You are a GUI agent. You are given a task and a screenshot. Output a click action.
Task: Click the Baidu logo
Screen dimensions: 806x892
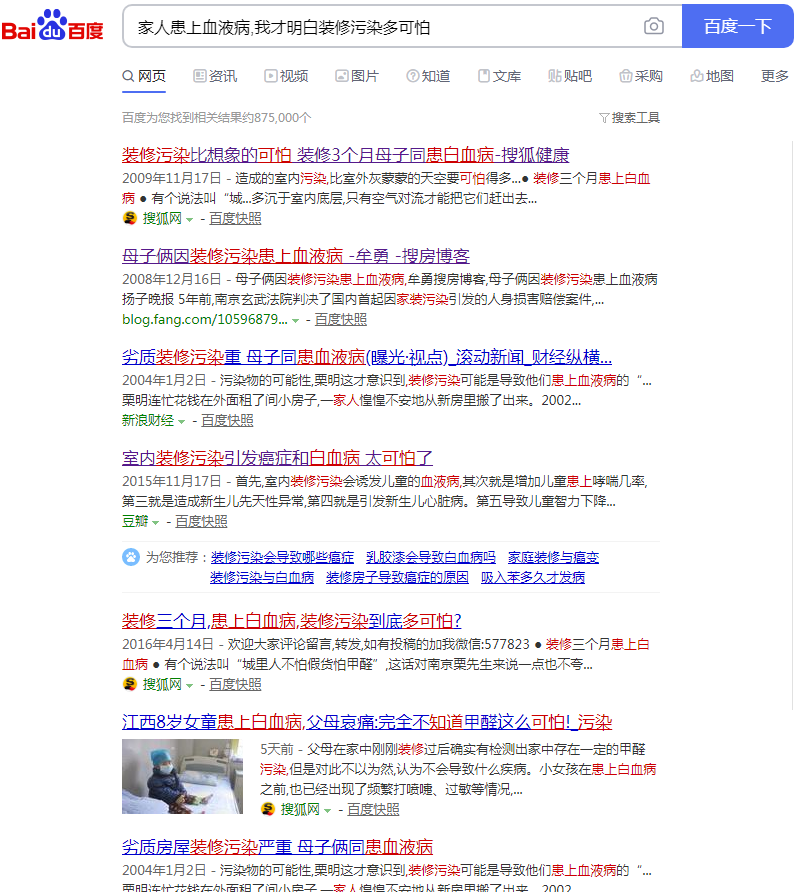(52, 26)
